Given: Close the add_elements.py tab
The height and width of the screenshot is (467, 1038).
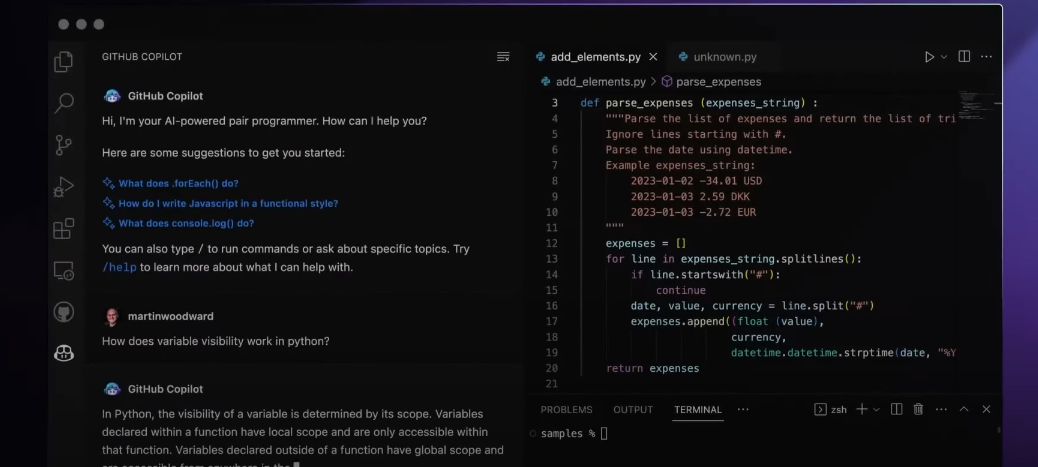Looking at the screenshot, I should click(x=653, y=57).
